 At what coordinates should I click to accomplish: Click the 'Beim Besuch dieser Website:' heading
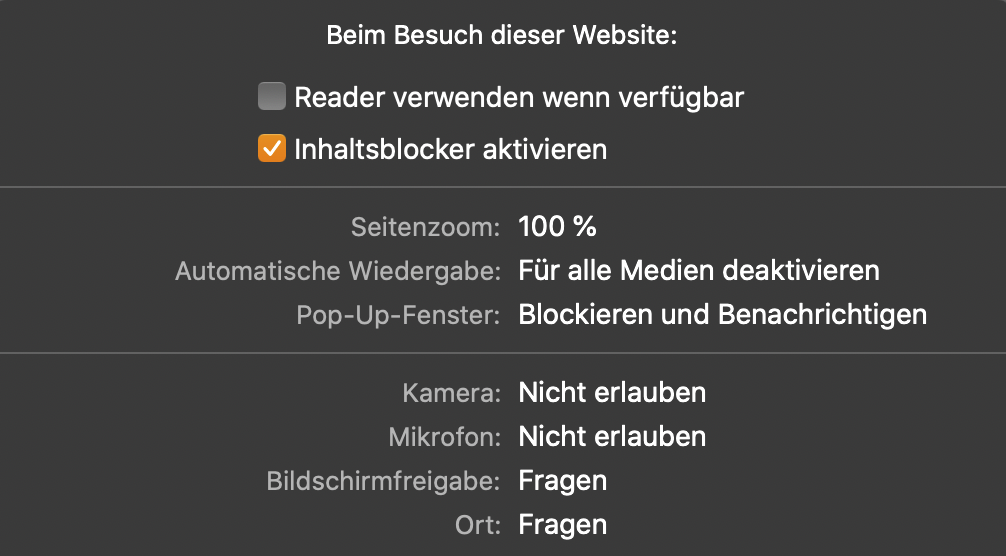pyautogui.click(x=502, y=38)
